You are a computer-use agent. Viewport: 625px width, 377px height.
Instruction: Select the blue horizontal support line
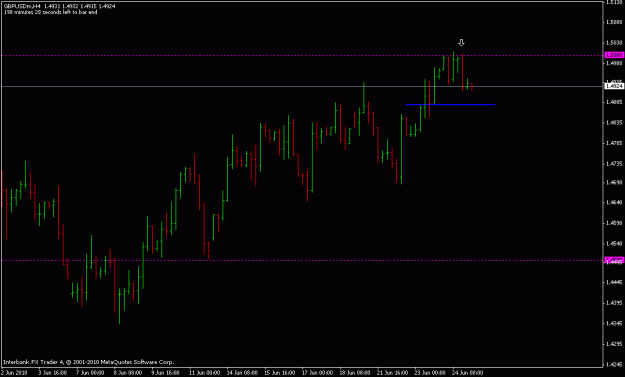[x=450, y=104]
